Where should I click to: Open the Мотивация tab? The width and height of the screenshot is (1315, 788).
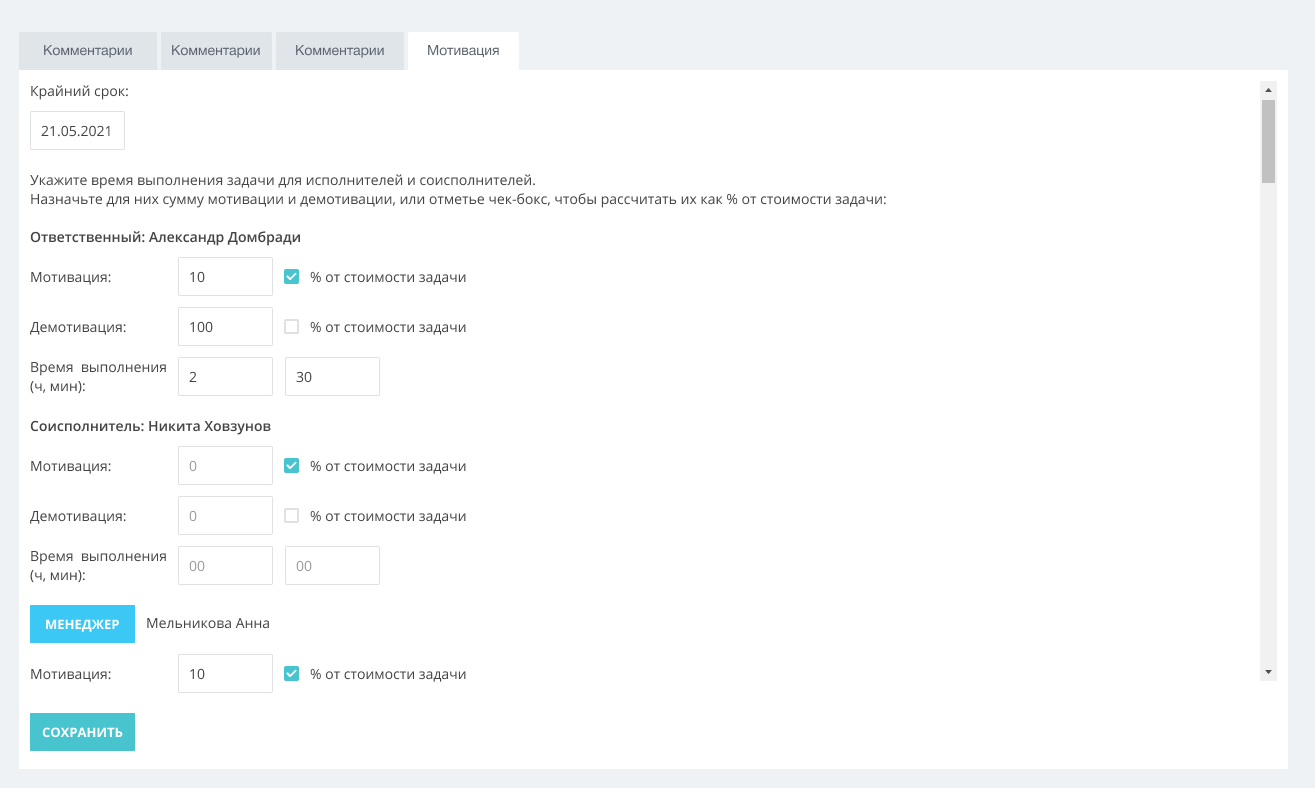(463, 51)
